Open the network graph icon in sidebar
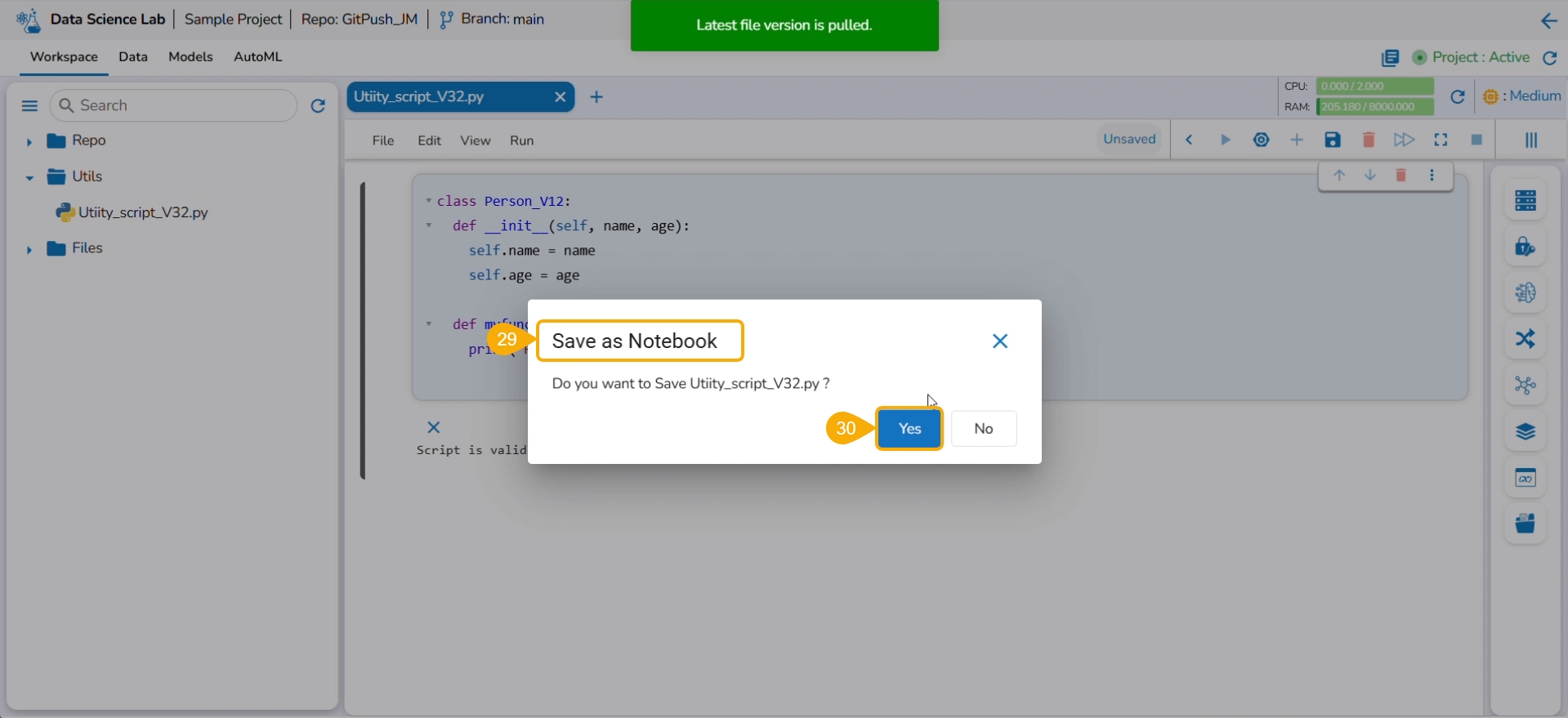Screen dimensions: 1568x718 pos(1526,385)
